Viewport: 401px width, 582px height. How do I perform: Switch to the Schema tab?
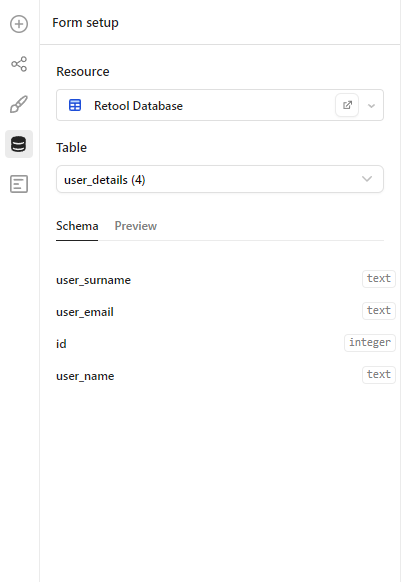77,226
